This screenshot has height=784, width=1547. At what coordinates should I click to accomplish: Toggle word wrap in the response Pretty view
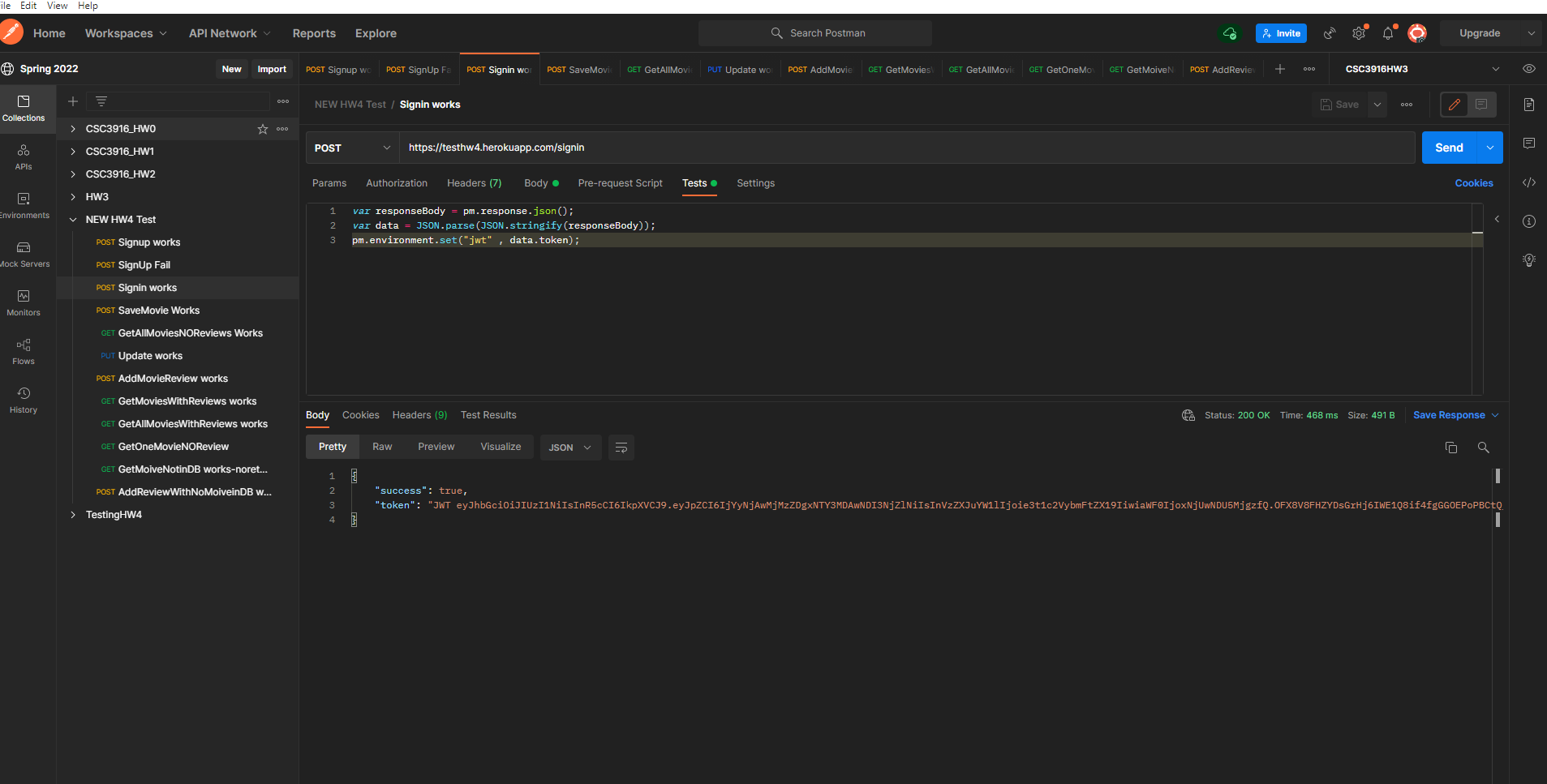pyautogui.click(x=620, y=447)
